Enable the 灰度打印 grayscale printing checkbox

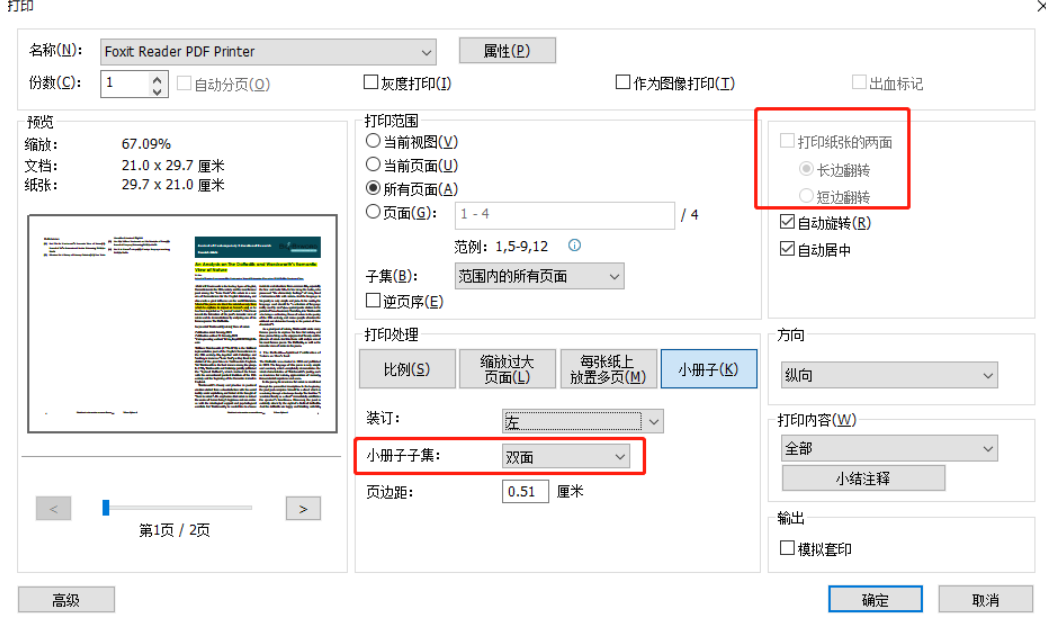(372, 81)
